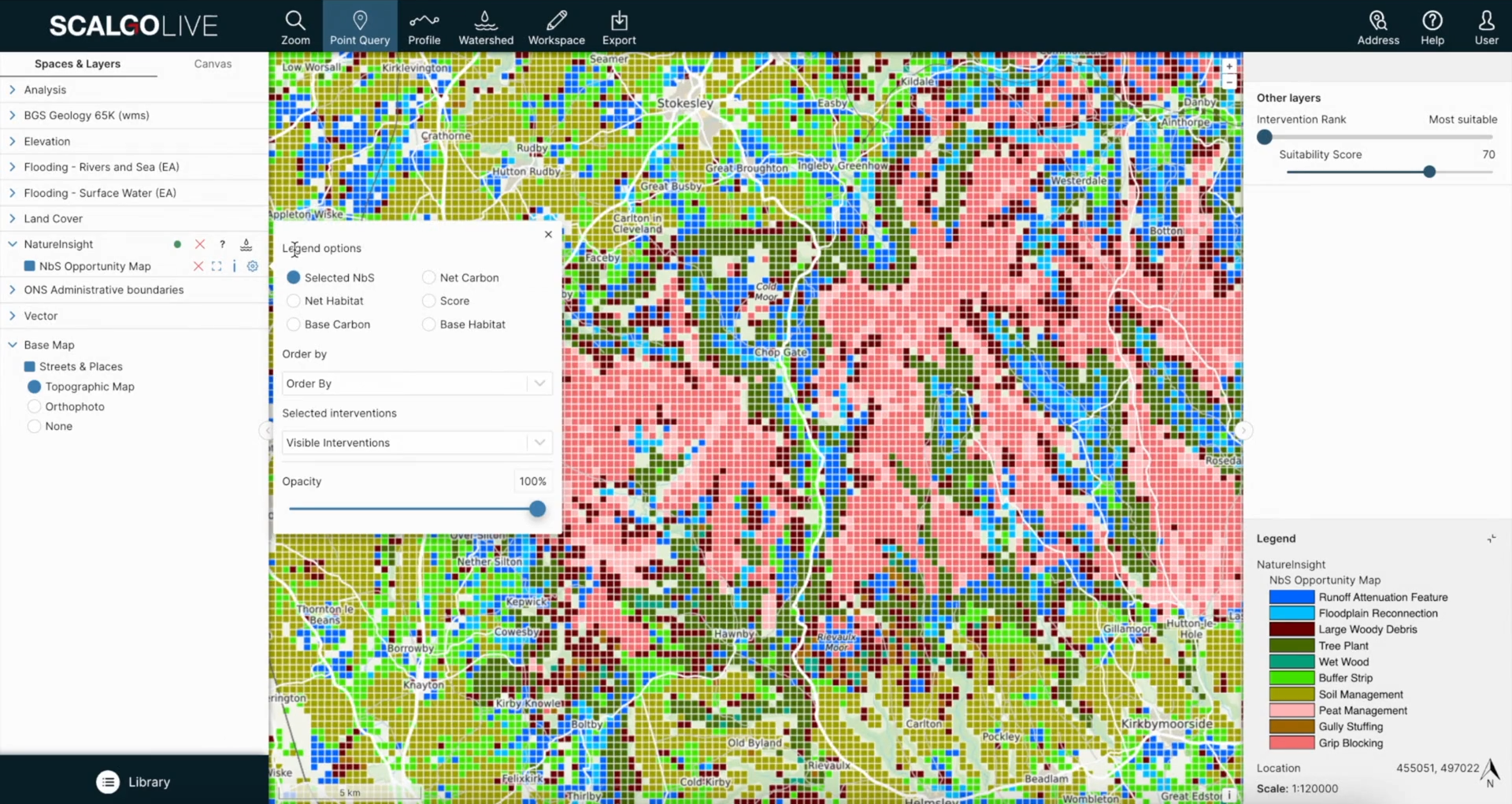This screenshot has width=1512, height=804.
Task: Click the Suitability Score slider handle
Action: coord(1429,172)
